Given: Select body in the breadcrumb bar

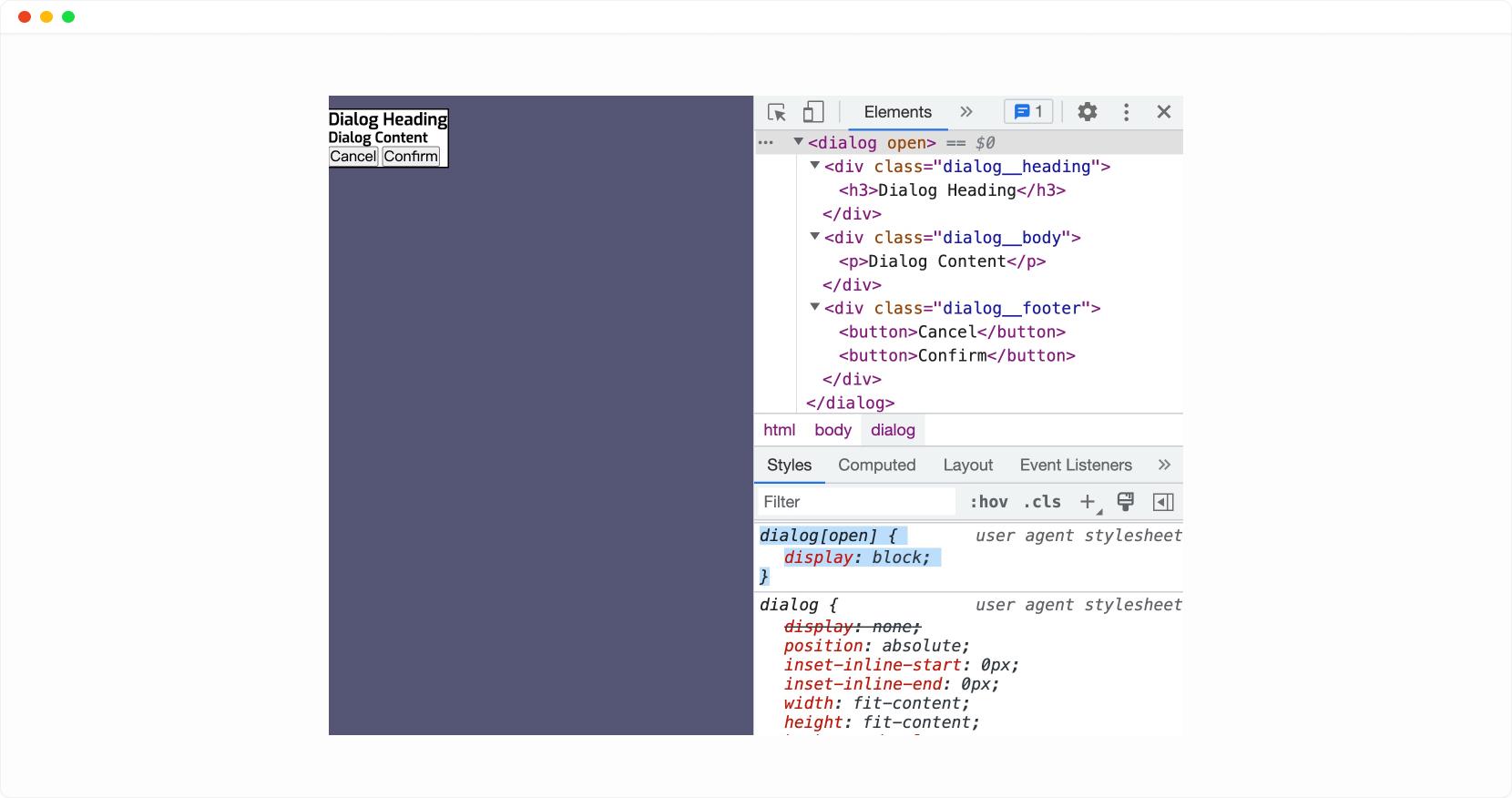Looking at the screenshot, I should 833,430.
